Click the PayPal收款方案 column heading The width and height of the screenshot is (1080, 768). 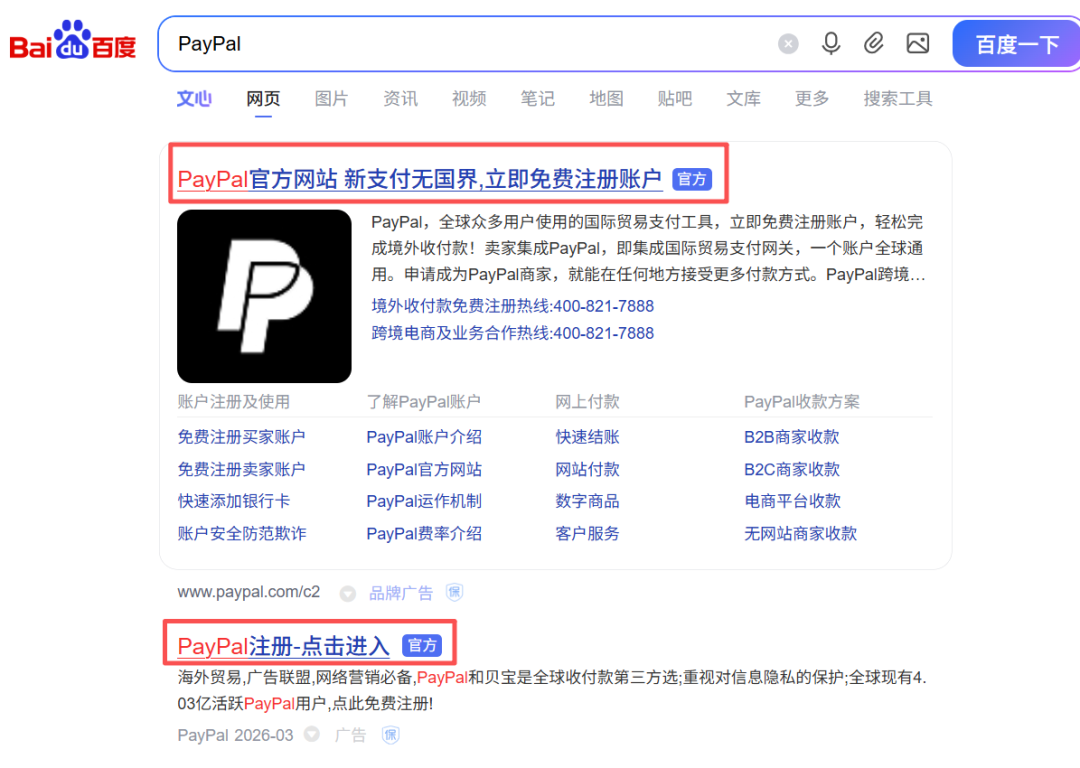pyautogui.click(x=802, y=402)
